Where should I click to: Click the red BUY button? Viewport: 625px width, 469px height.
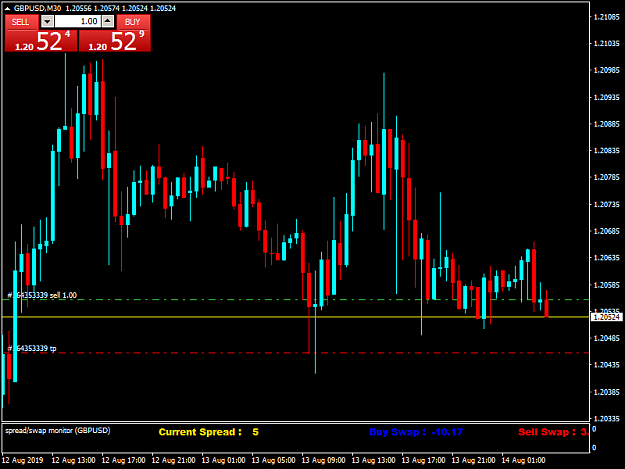coord(133,22)
